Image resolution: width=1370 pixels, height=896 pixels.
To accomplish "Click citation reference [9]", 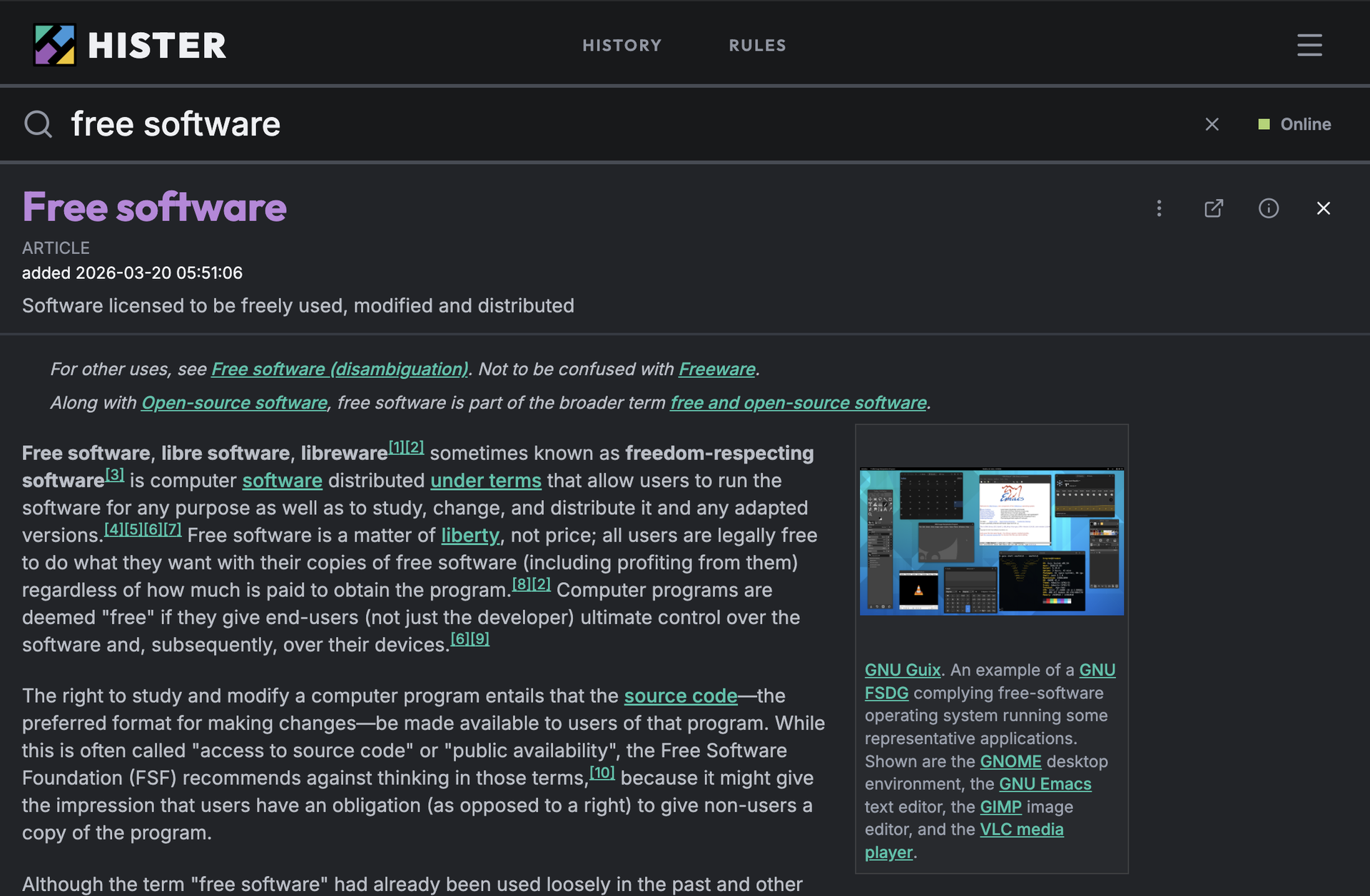I will (x=480, y=638).
